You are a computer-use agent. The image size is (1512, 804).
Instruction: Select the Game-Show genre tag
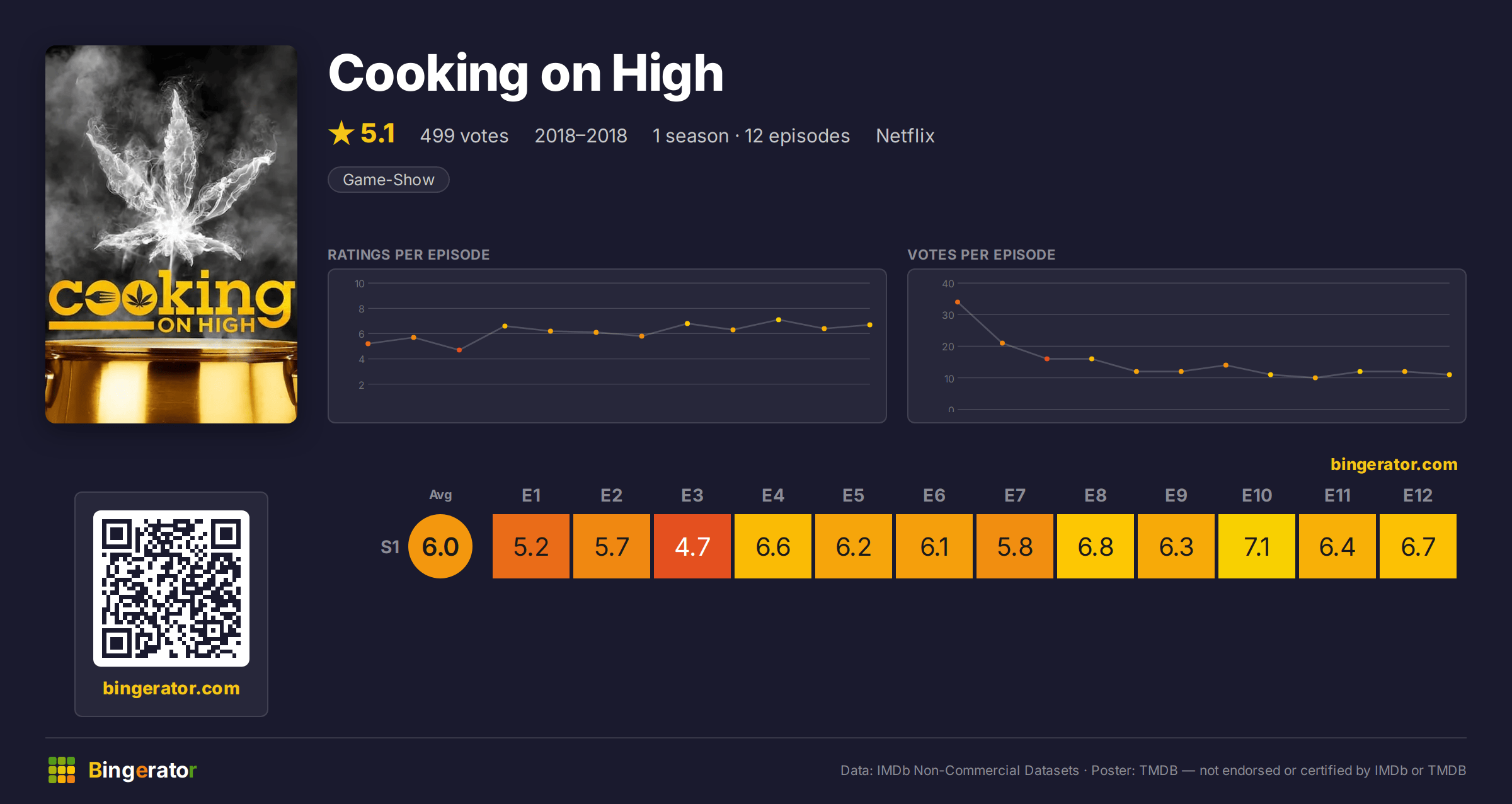(x=389, y=180)
